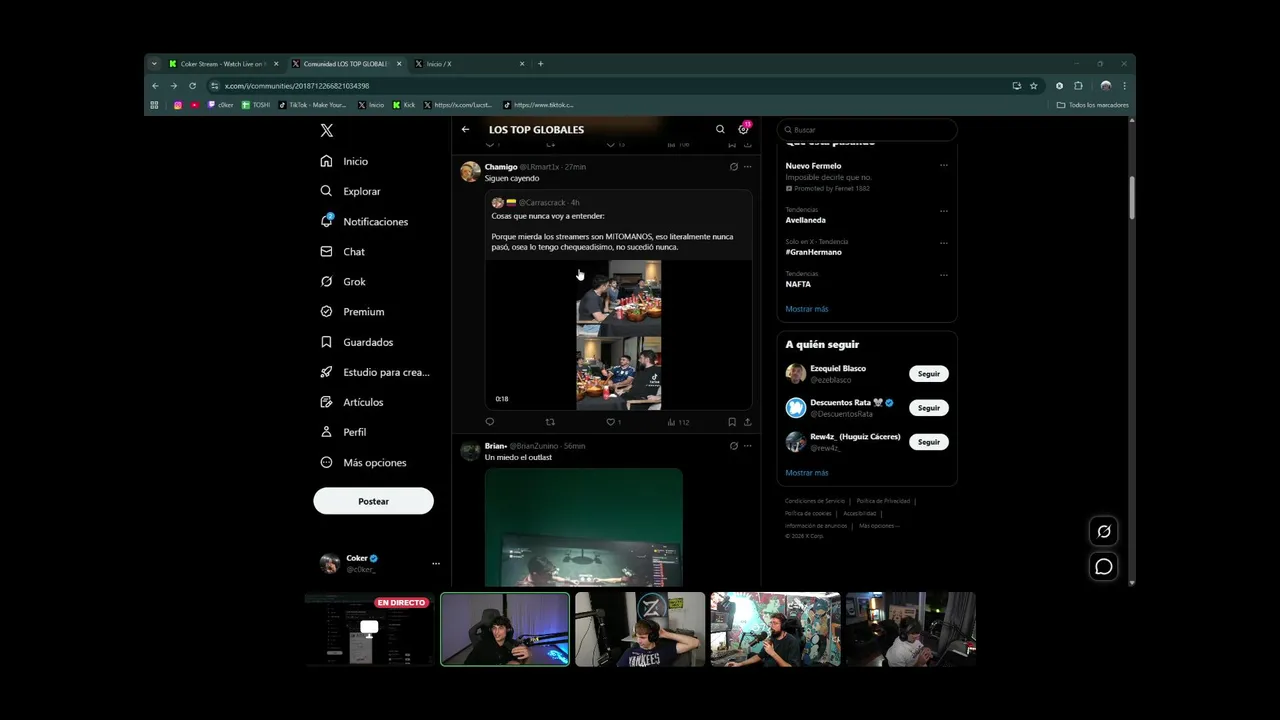Open the floating Grok button
Image resolution: width=1280 pixels, height=720 pixels.
tap(1104, 532)
